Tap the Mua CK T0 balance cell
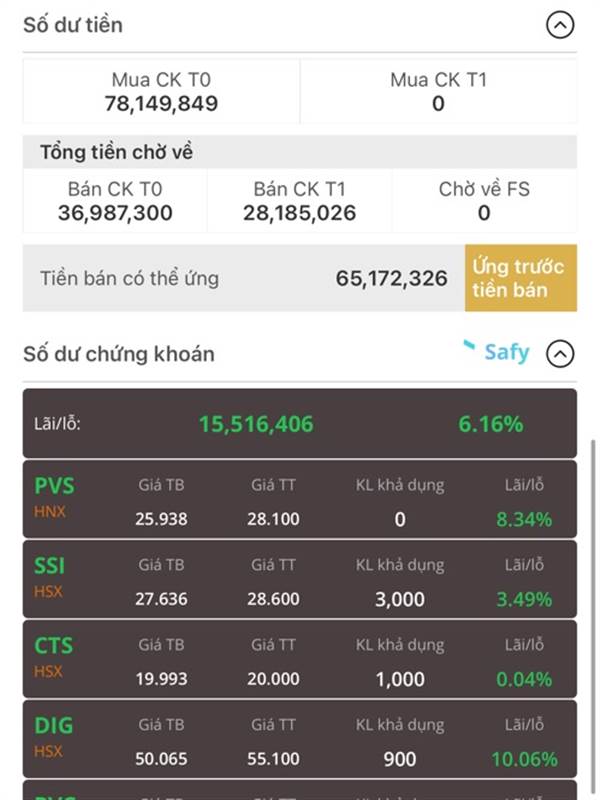 click(161, 92)
